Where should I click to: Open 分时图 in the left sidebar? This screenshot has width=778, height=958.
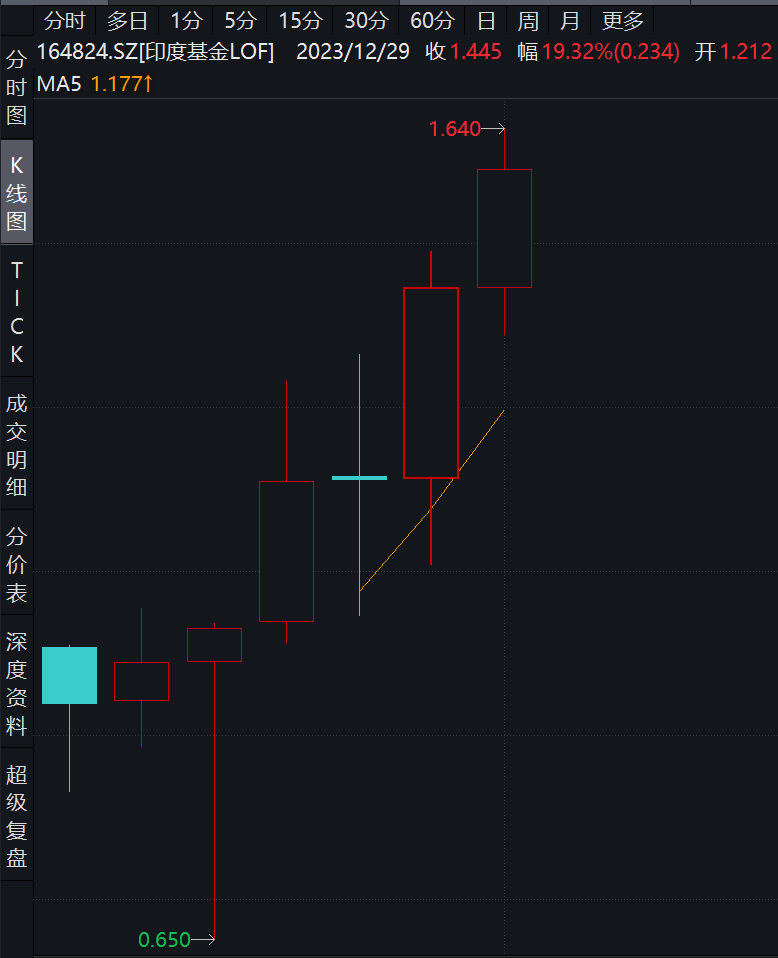click(x=17, y=87)
